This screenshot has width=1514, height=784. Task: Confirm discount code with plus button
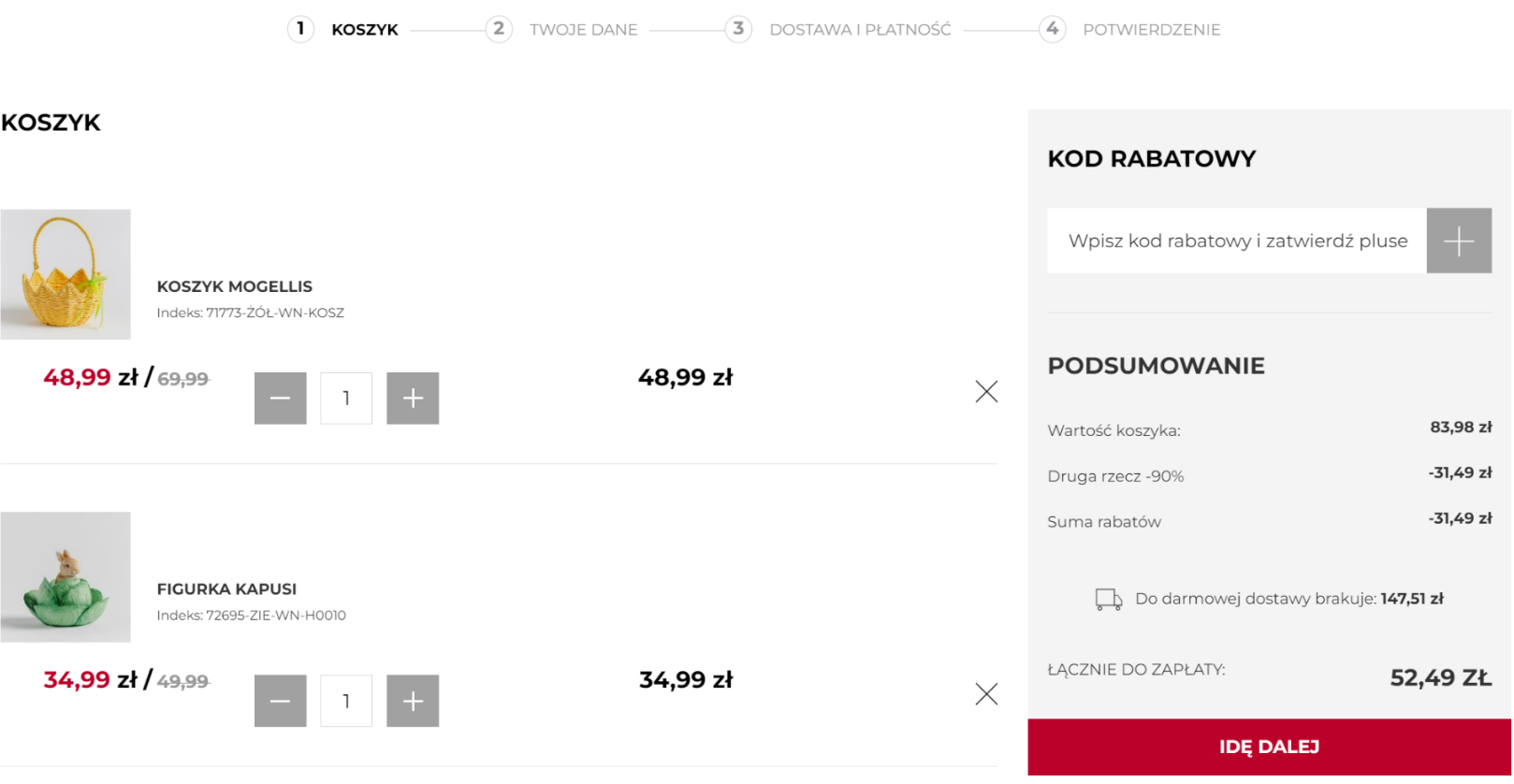coord(1459,240)
